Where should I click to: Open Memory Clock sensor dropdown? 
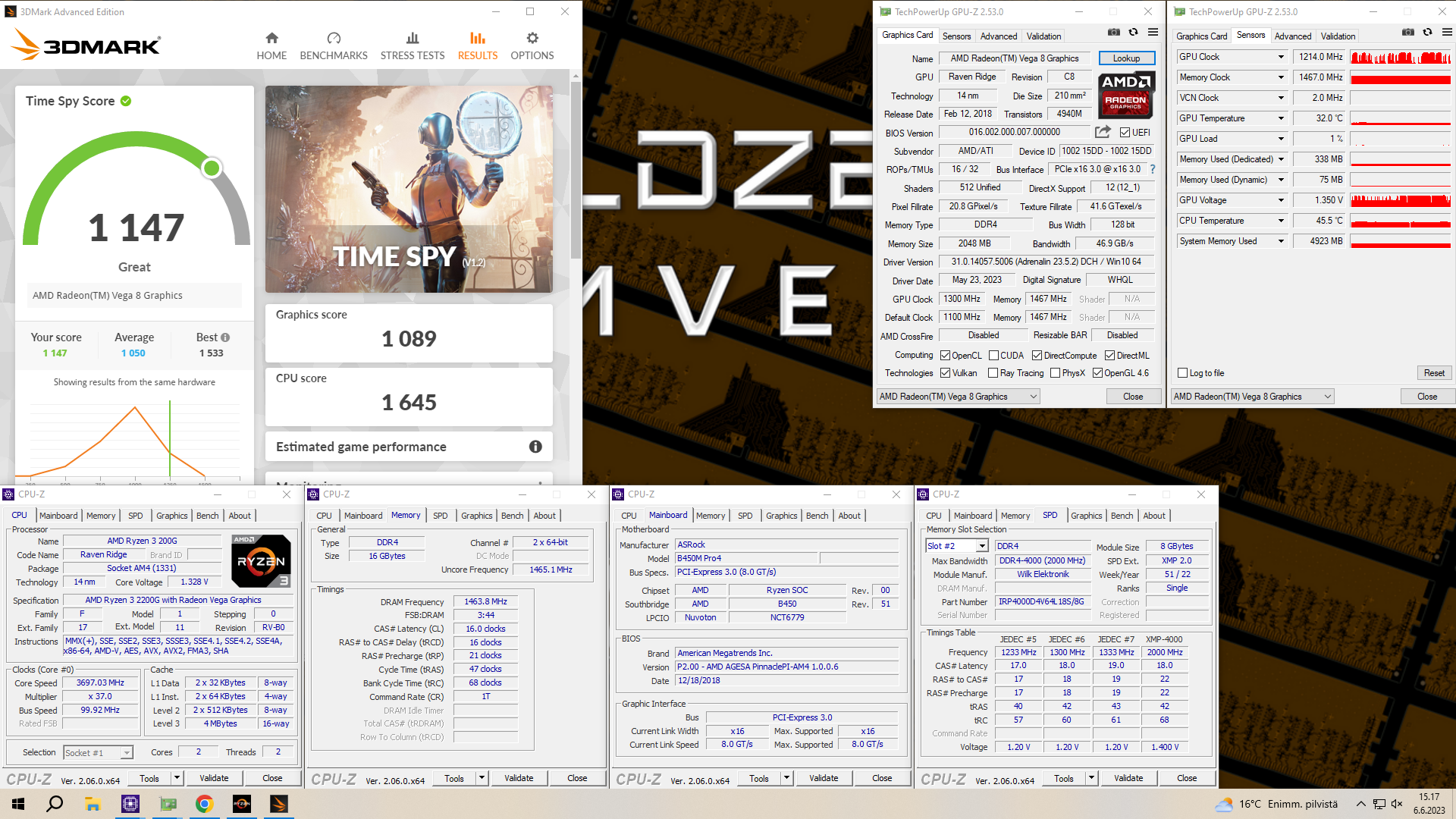[x=1281, y=77]
